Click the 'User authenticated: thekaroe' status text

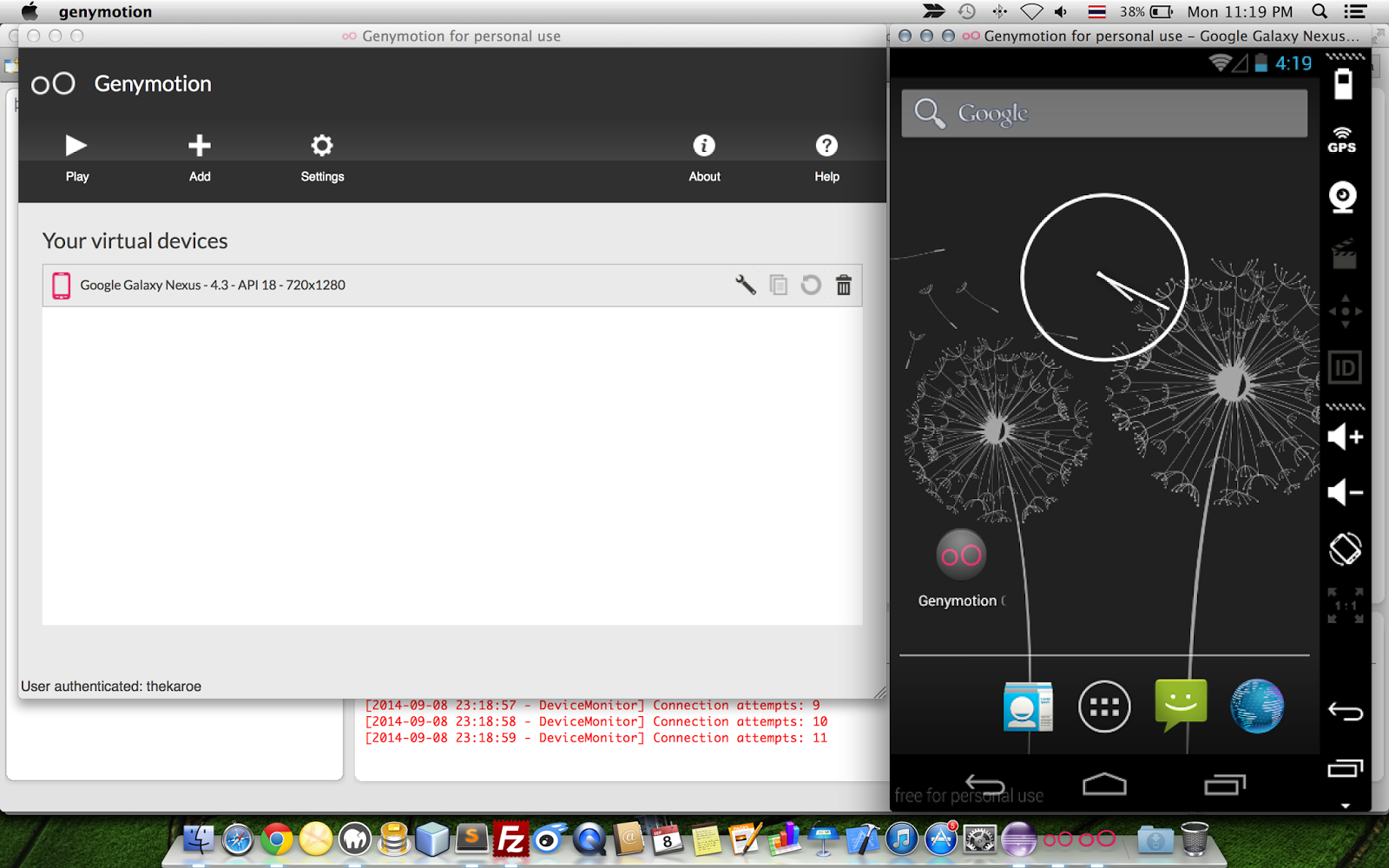pyautogui.click(x=111, y=686)
